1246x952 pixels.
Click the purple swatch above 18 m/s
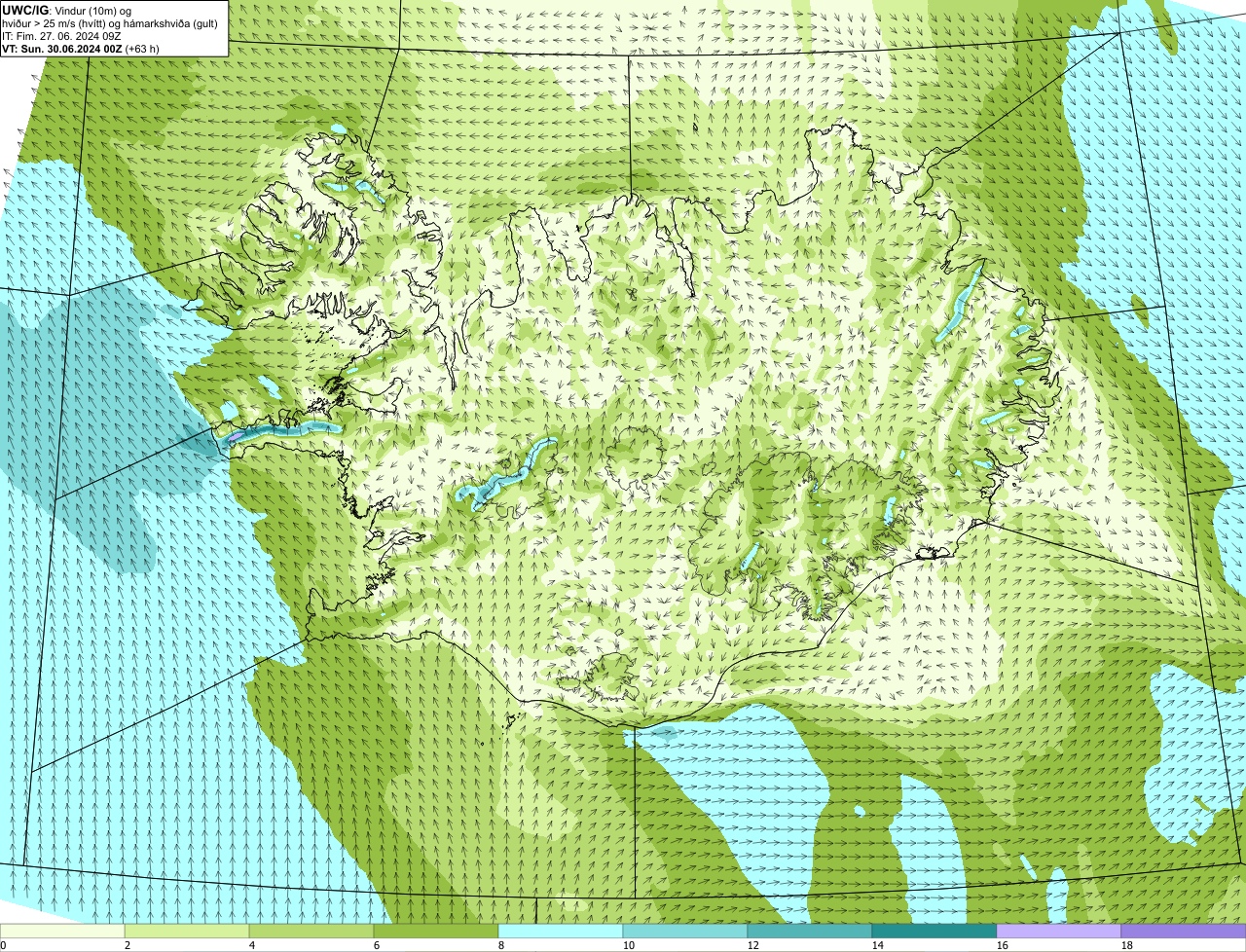coord(1184,931)
